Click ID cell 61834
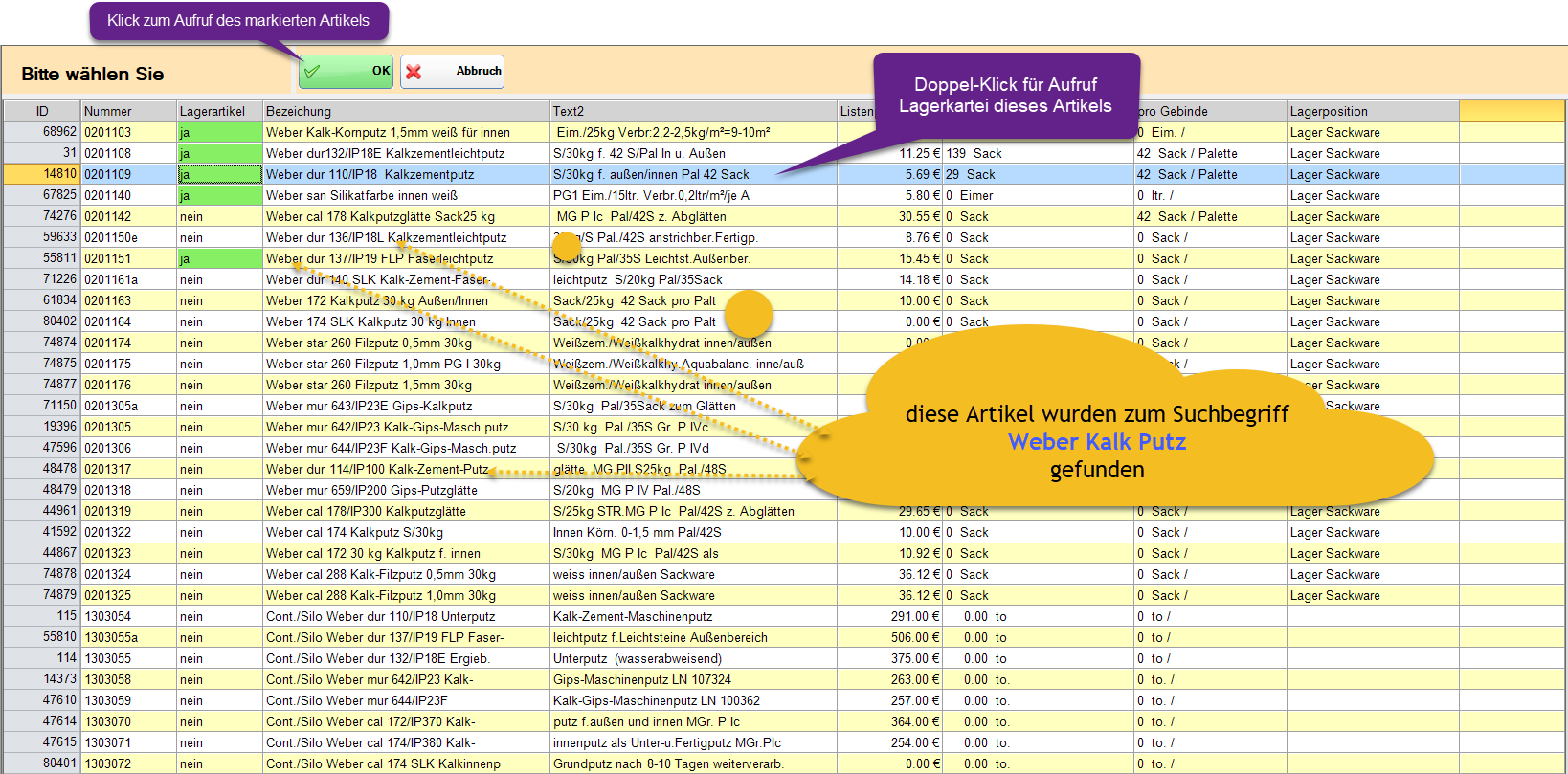 (42, 300)
